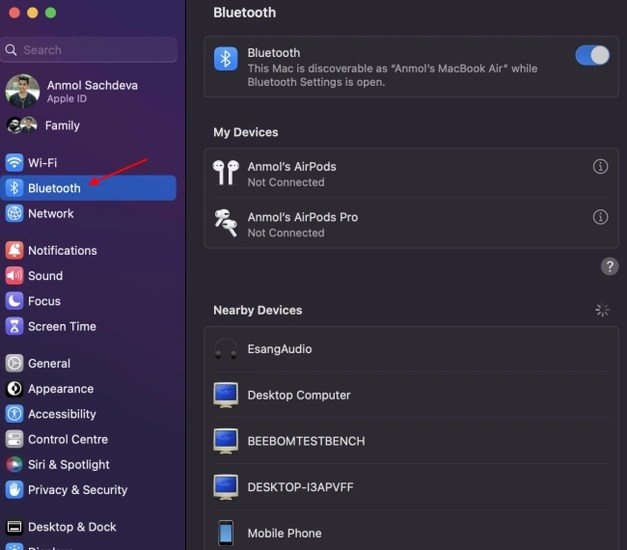Click the Appearance icon in sidebar
627x550 pixels.
[x=14, y=389]
